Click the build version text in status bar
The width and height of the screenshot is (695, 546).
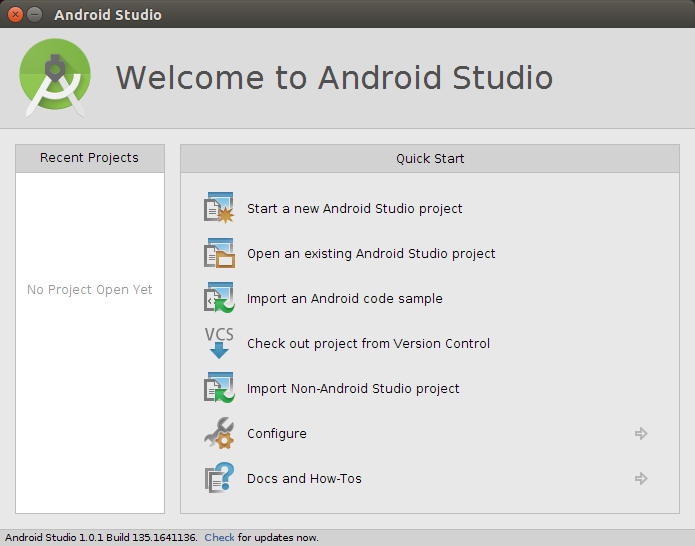101,538
